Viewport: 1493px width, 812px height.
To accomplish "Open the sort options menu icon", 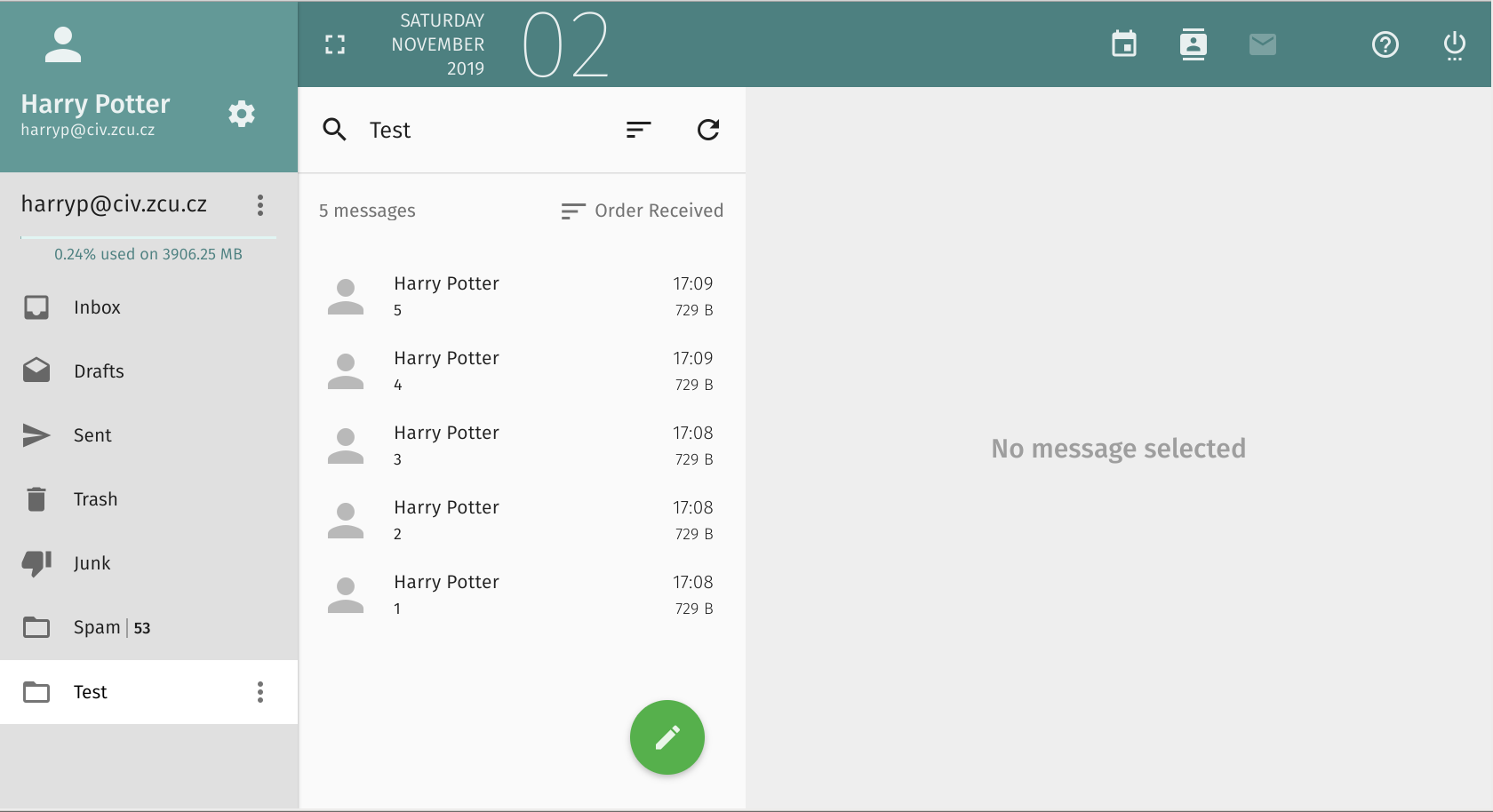I will click(638, 130).
